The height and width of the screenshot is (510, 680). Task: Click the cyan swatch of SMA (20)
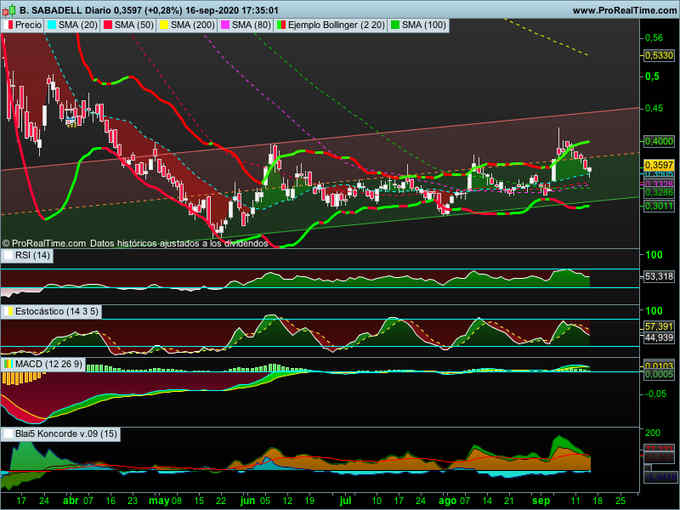[x=52, y=25]
